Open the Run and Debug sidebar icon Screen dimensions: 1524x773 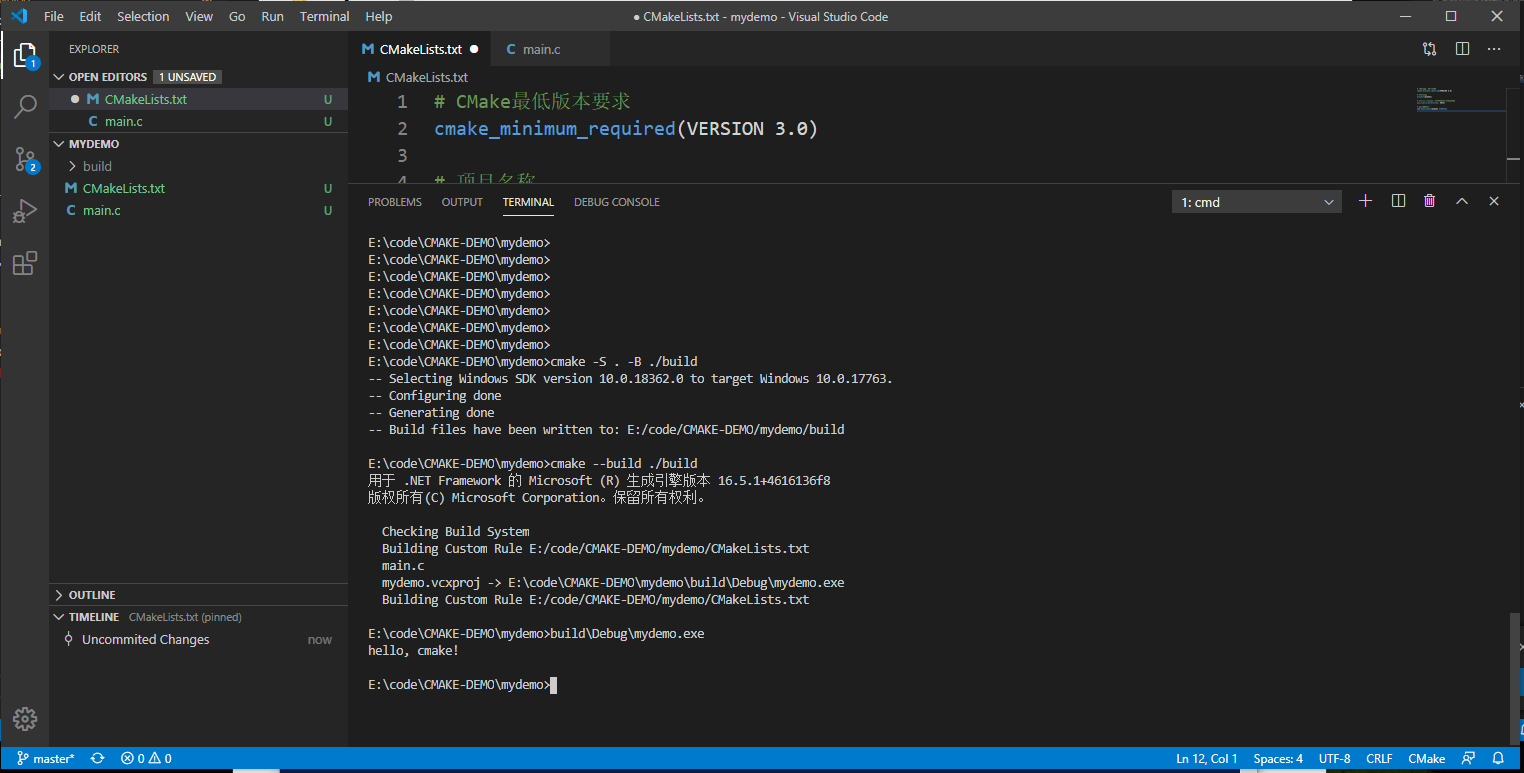coord(24,211)
